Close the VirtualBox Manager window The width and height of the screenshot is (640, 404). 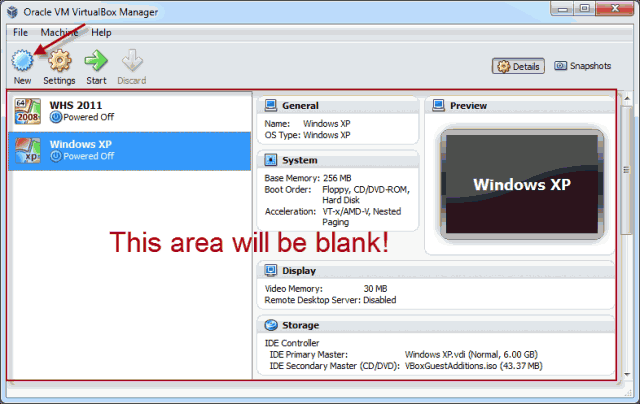615,9
